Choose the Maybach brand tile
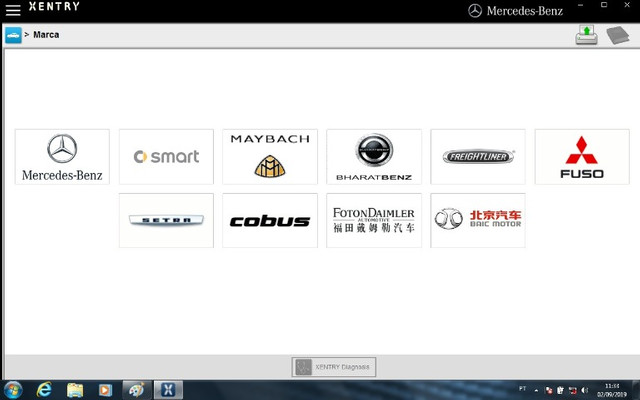The image size is (640, 400). (x=270, y=157)
